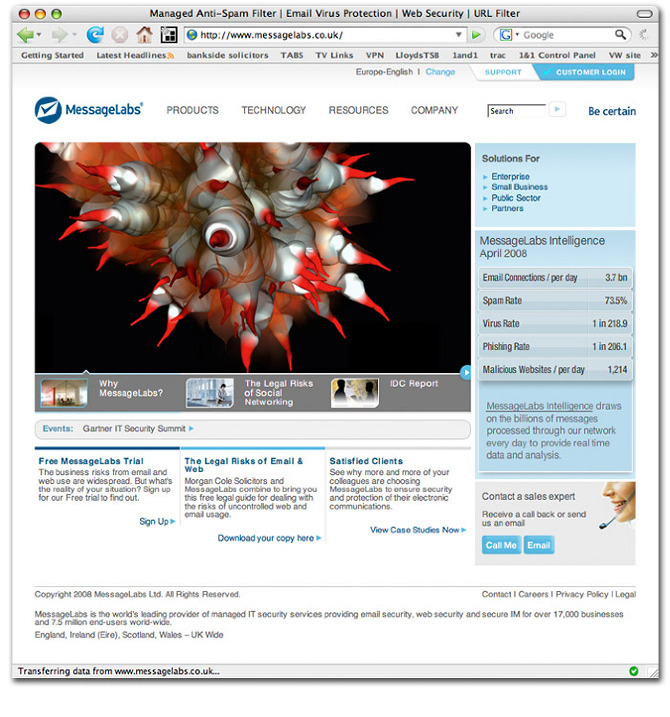
Task: Open the TV Links bookmark
Action: click(x=334, y=55)
